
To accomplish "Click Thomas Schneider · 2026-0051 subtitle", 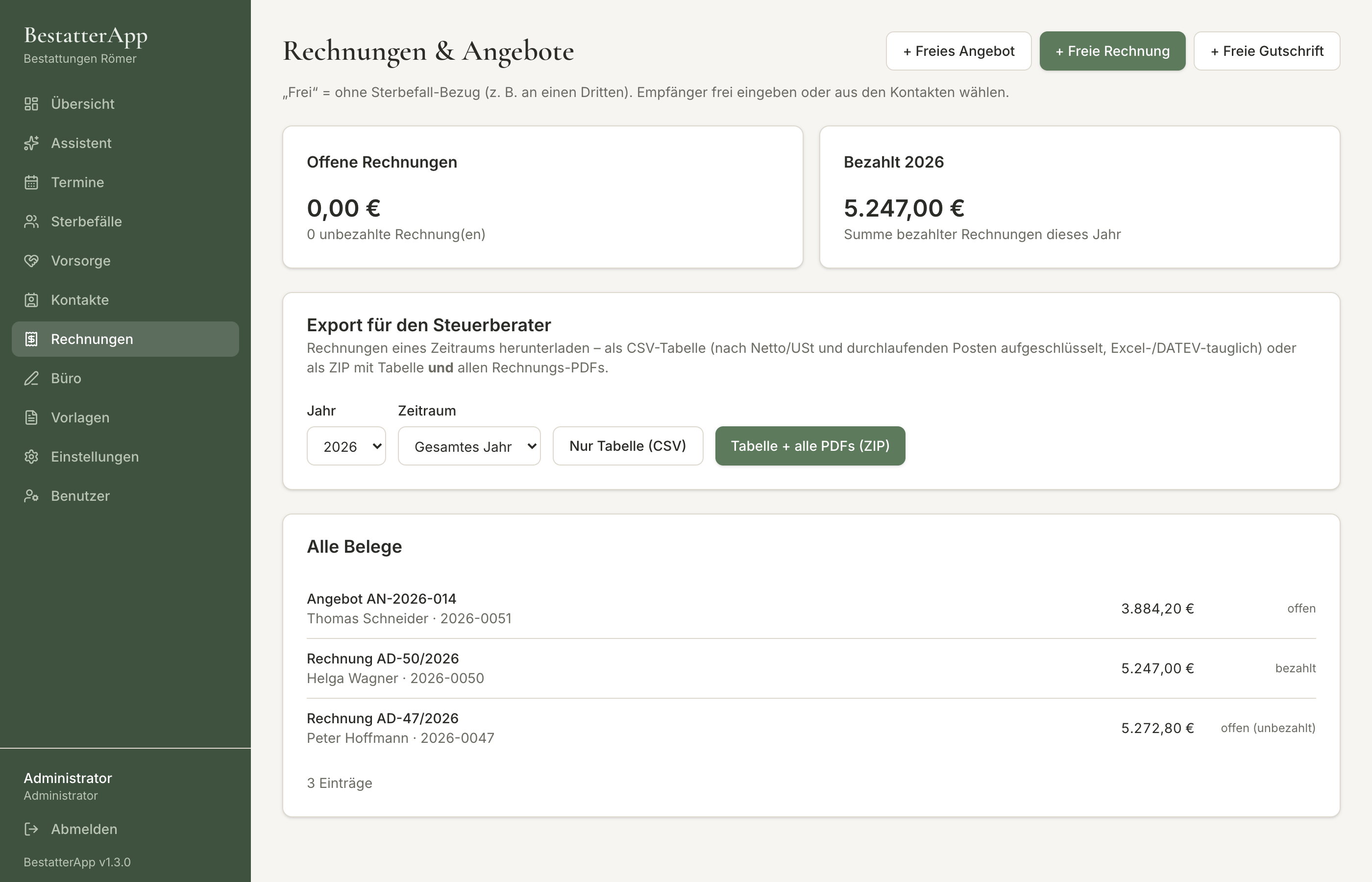I will pos(409,618).
